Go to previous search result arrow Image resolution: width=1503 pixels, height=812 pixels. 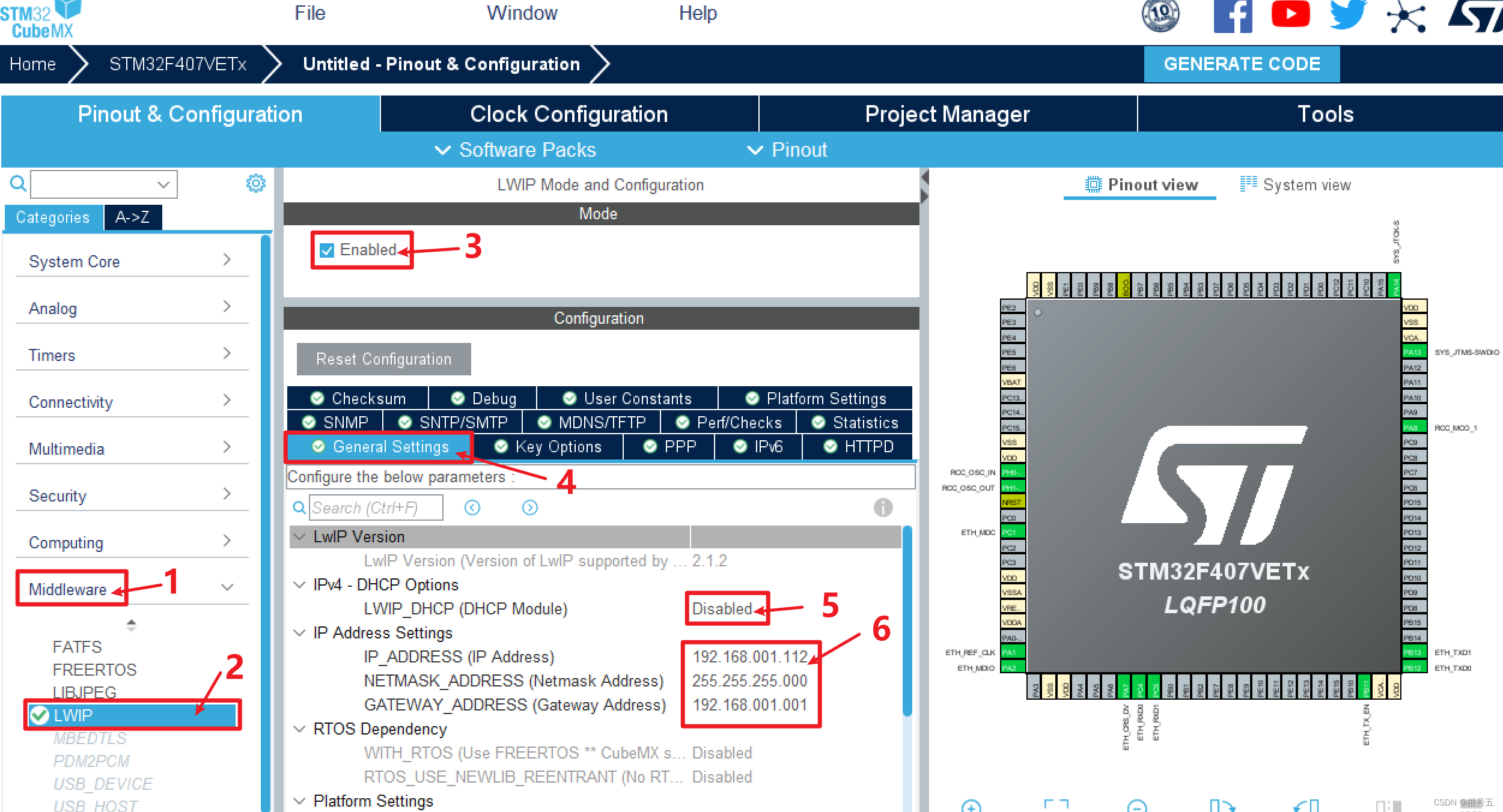(x=472, y=508)
